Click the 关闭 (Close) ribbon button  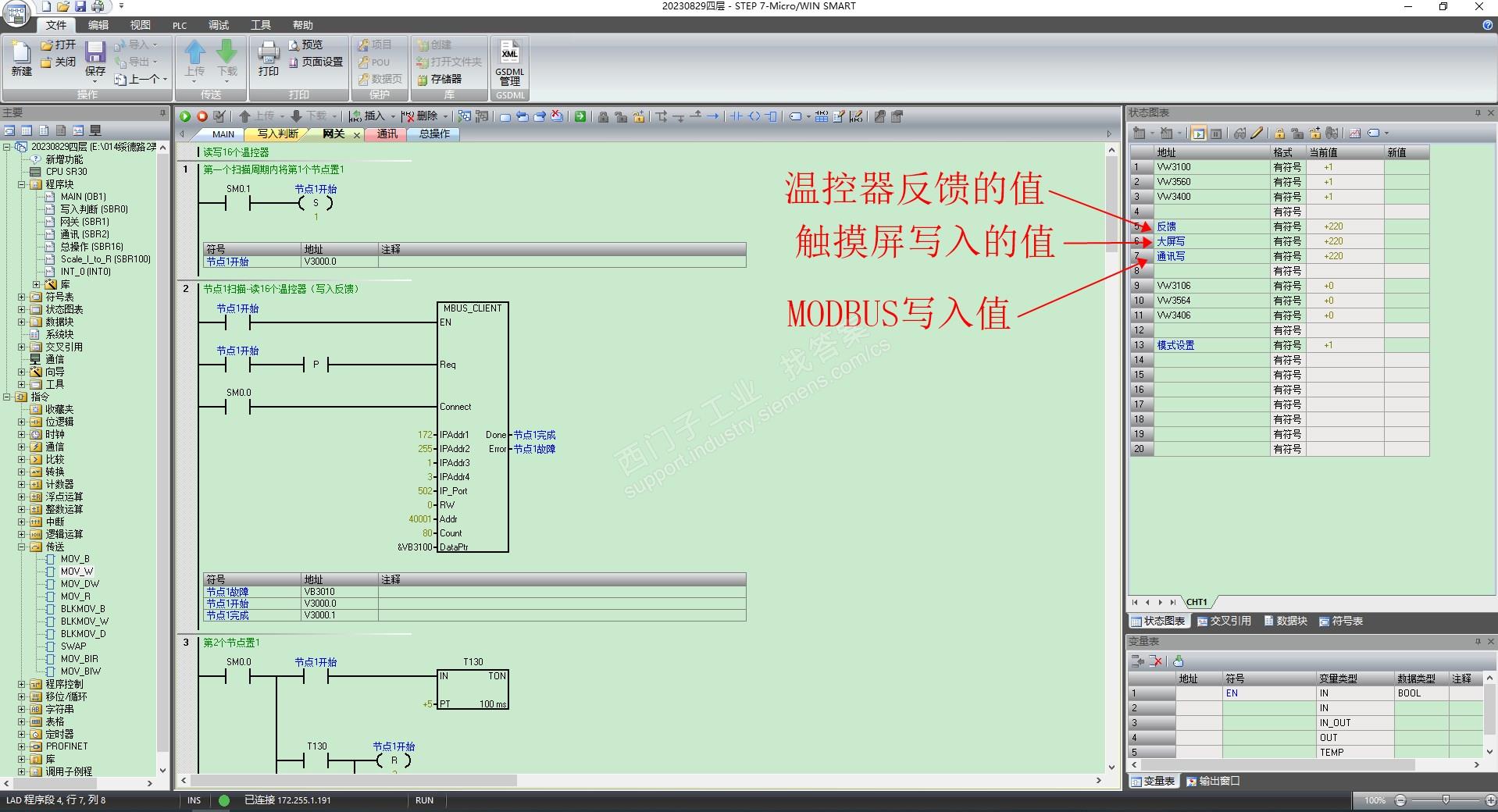tap(59, 62)
